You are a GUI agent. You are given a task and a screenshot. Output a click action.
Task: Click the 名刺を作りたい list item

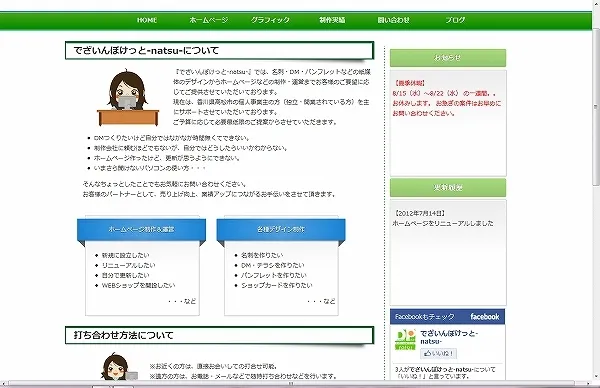tap(262, 255)
